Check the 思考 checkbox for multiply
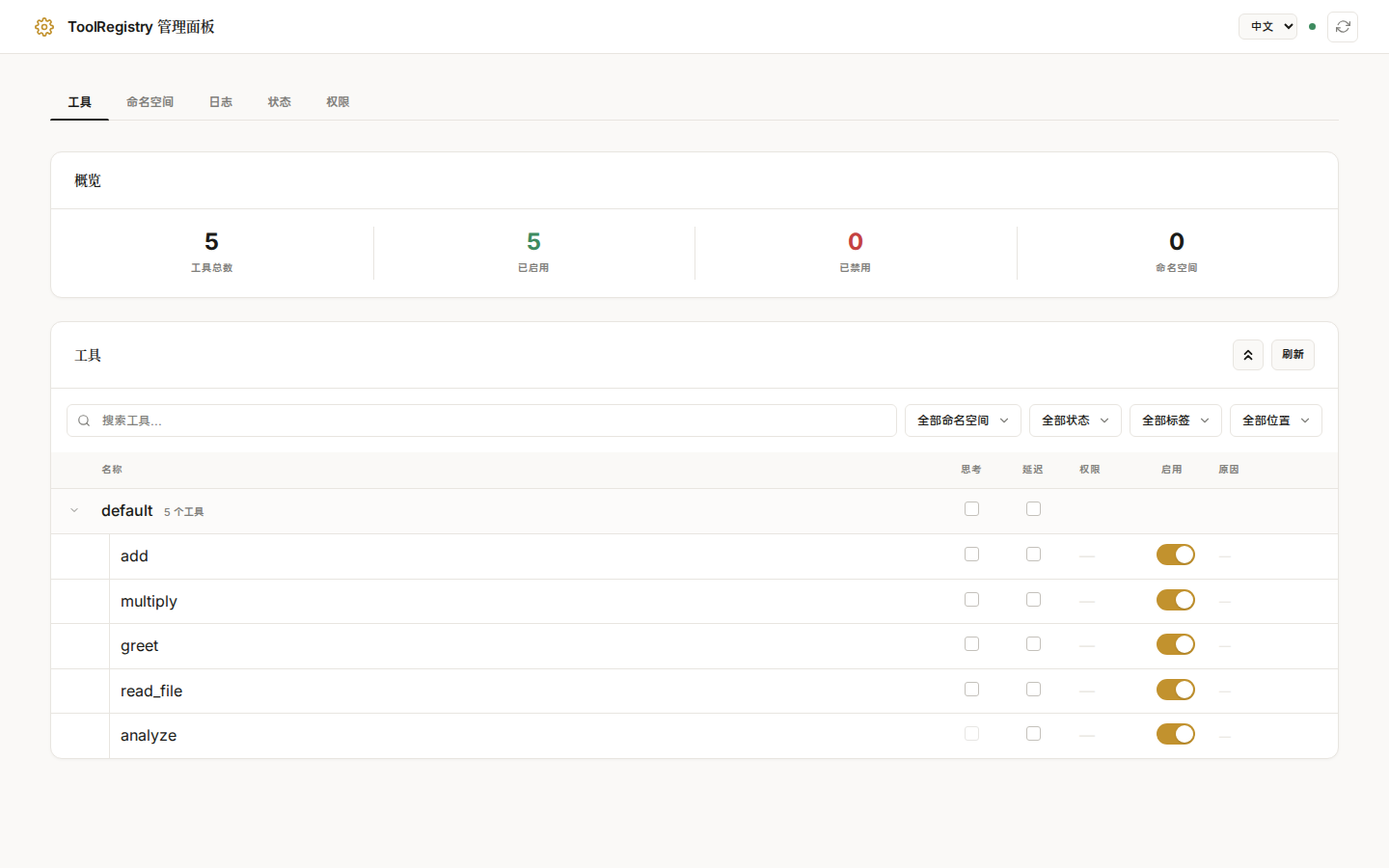The width and height of the screenshot is (1389, 868). pos(971,600)
